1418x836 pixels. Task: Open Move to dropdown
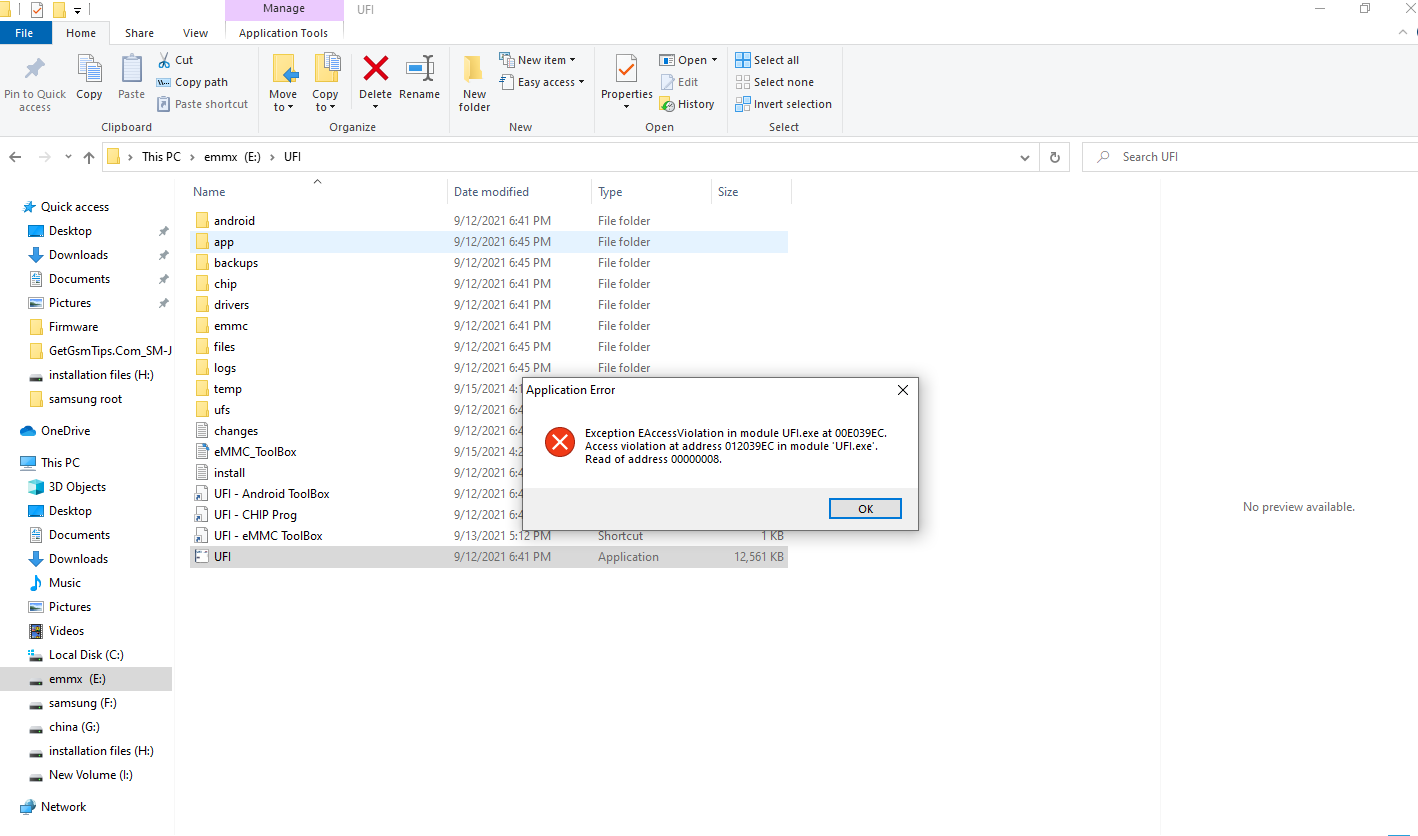pyautogui.click(x=283, y=101)
